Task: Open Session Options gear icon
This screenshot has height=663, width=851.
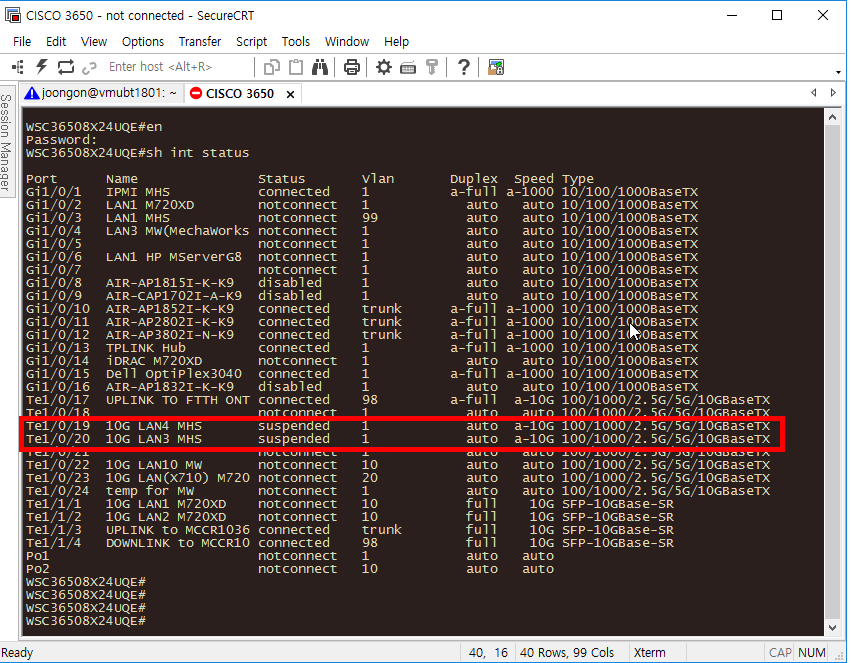Action: pos(384,67)
